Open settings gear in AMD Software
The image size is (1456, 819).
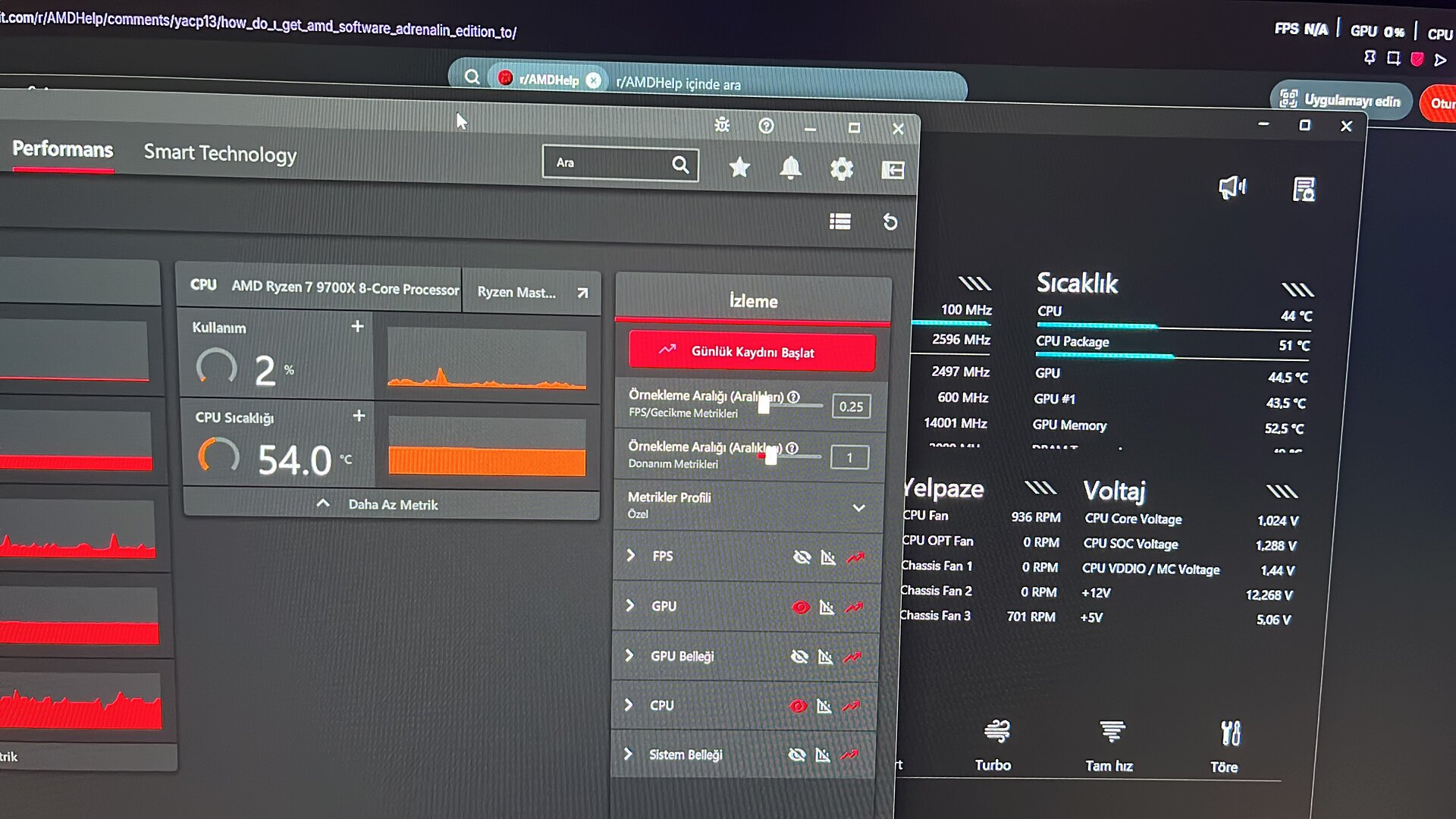[x=841, y=169]
